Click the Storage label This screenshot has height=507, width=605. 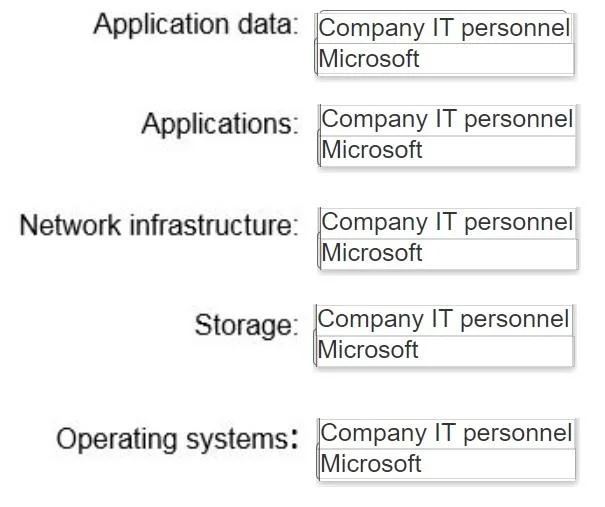click(247, 325)
